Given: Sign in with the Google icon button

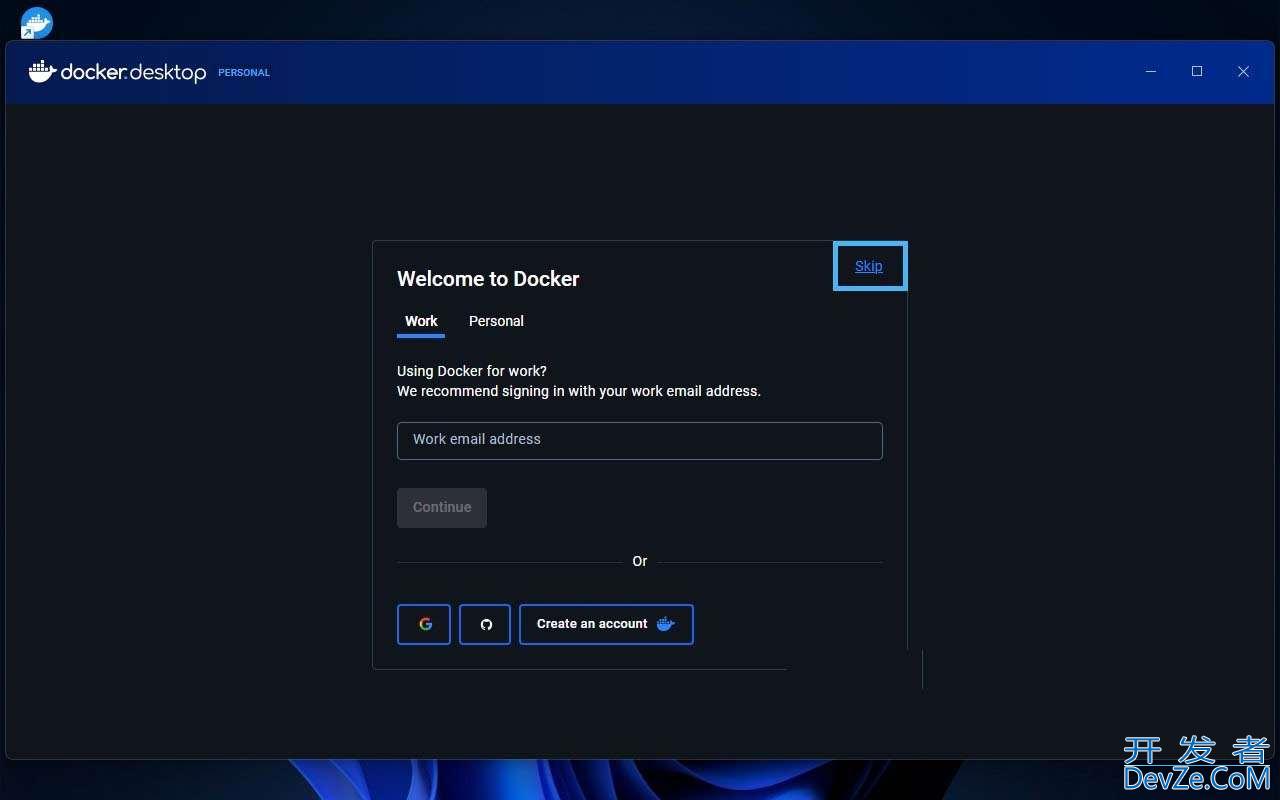Looking at the screenshot, I should pyautogui.click(x=424, y=624).
